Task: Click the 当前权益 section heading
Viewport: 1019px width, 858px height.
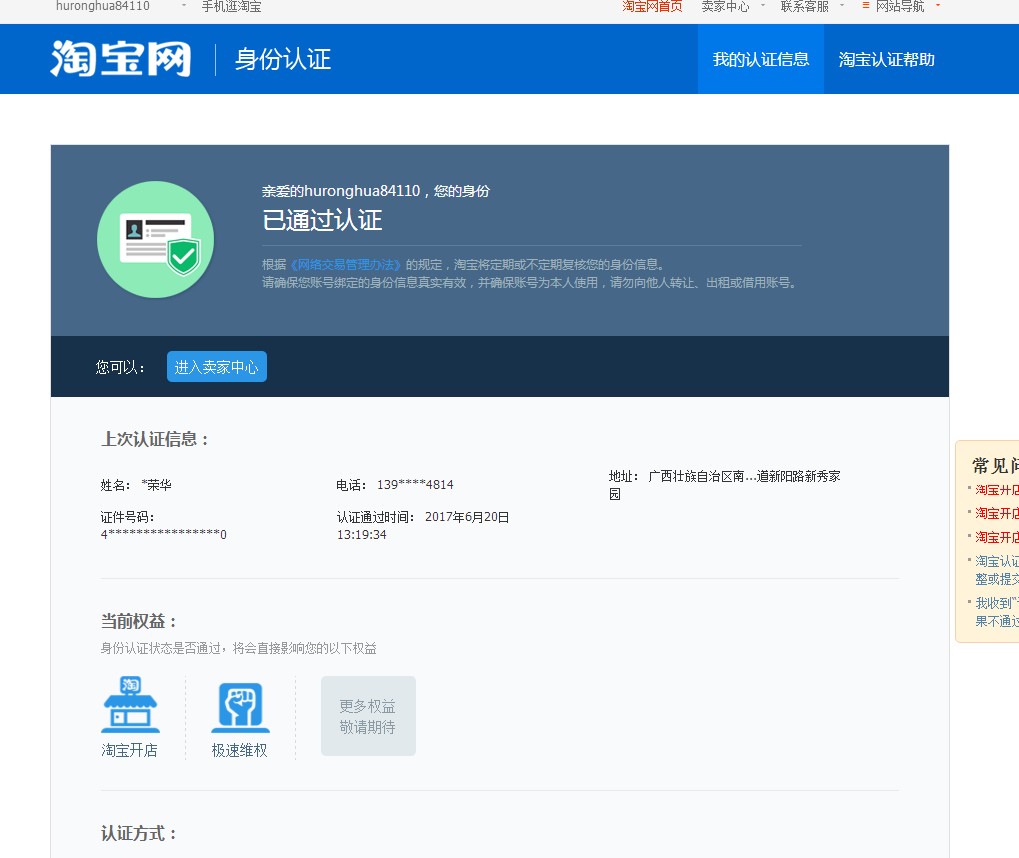Action: [139, 621]
